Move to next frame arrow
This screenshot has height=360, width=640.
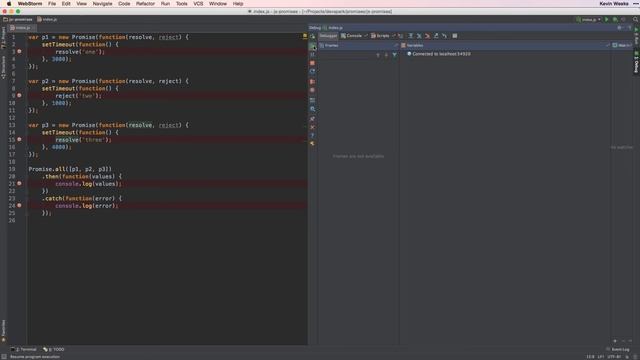(386, 55)
